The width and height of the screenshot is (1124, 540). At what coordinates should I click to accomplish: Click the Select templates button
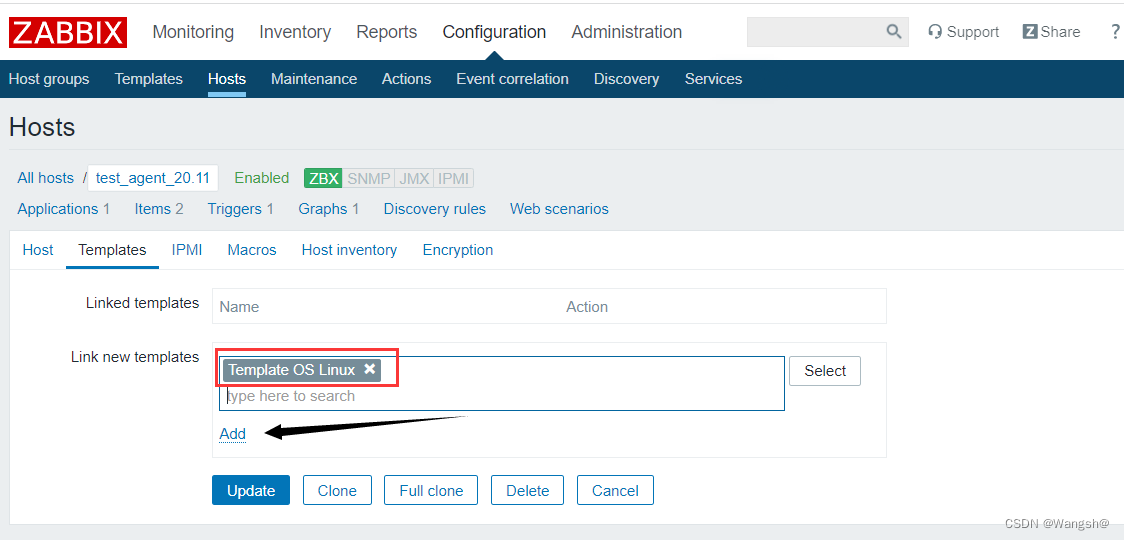point(824,371)
